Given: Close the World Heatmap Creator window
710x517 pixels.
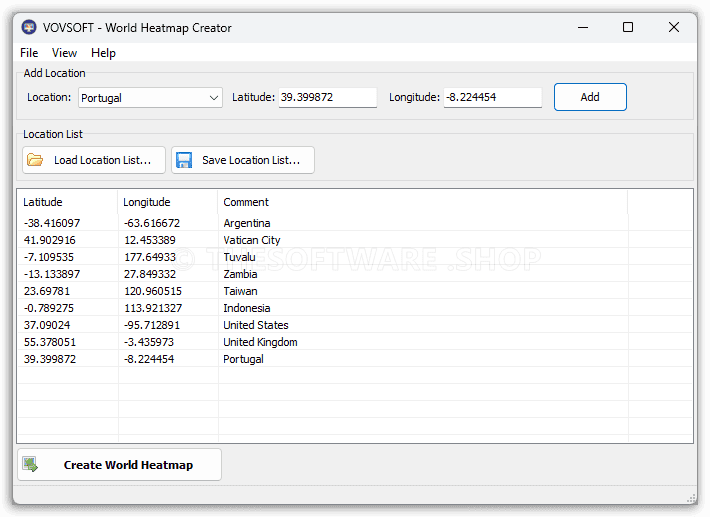Looking at the screenshot, I should [x=673, y=28].
